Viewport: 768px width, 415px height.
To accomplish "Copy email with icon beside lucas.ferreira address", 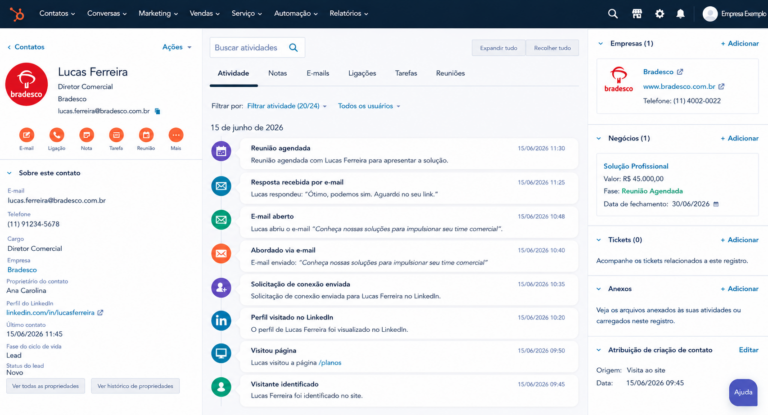I will pyautogui.click(x=157, y=111).
